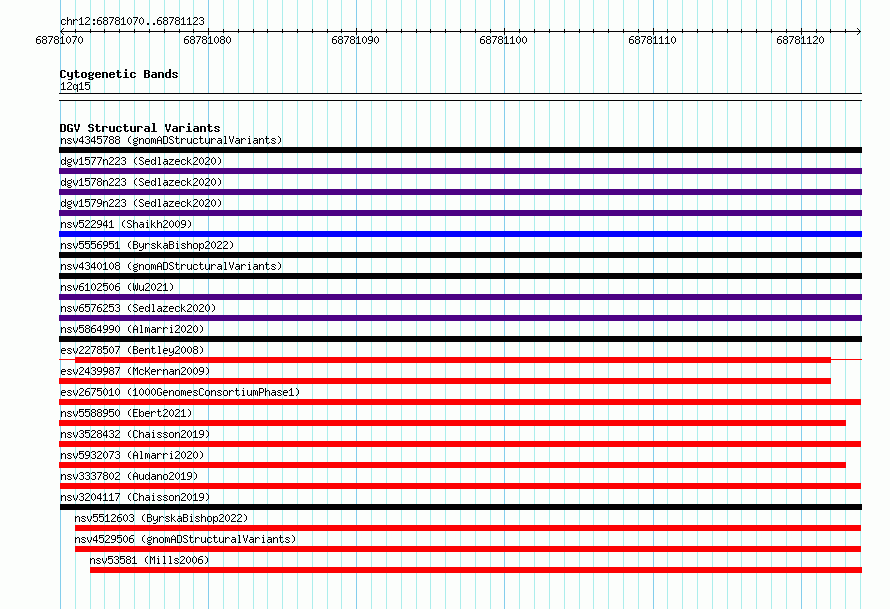Screen dimensions: 890x609
Task: Click ruler position 68781090
Action: [x=356, y=40]
